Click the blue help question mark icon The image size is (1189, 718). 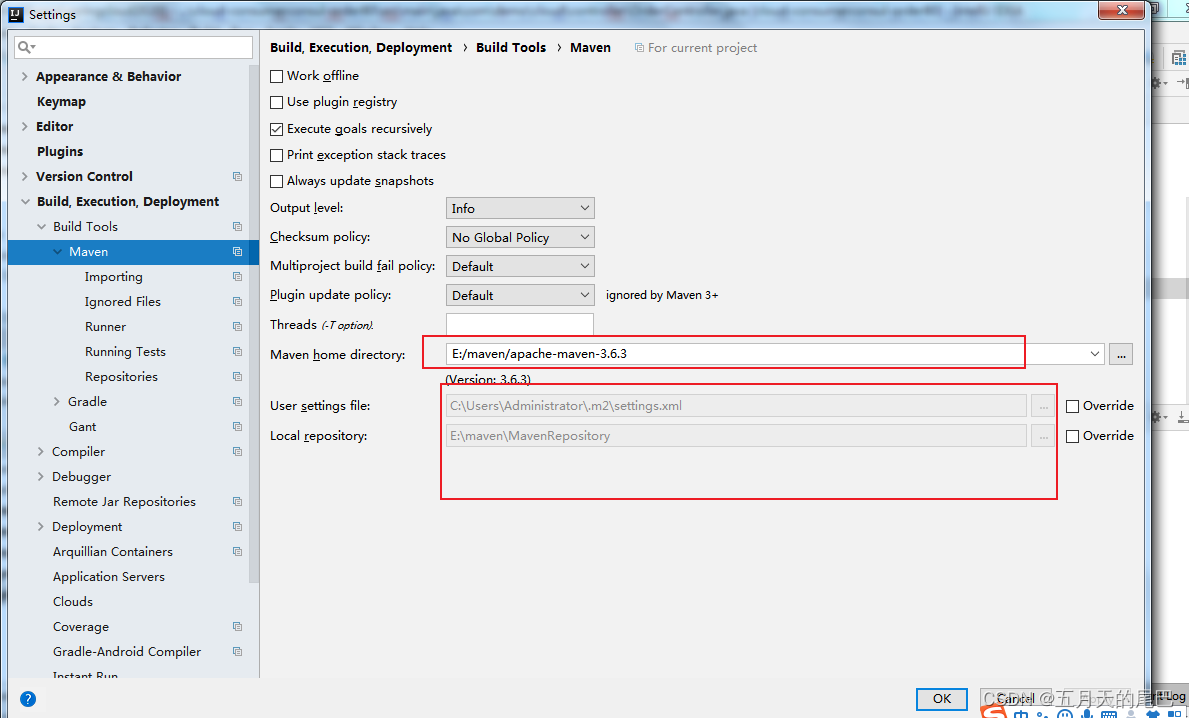coord(27,699)
